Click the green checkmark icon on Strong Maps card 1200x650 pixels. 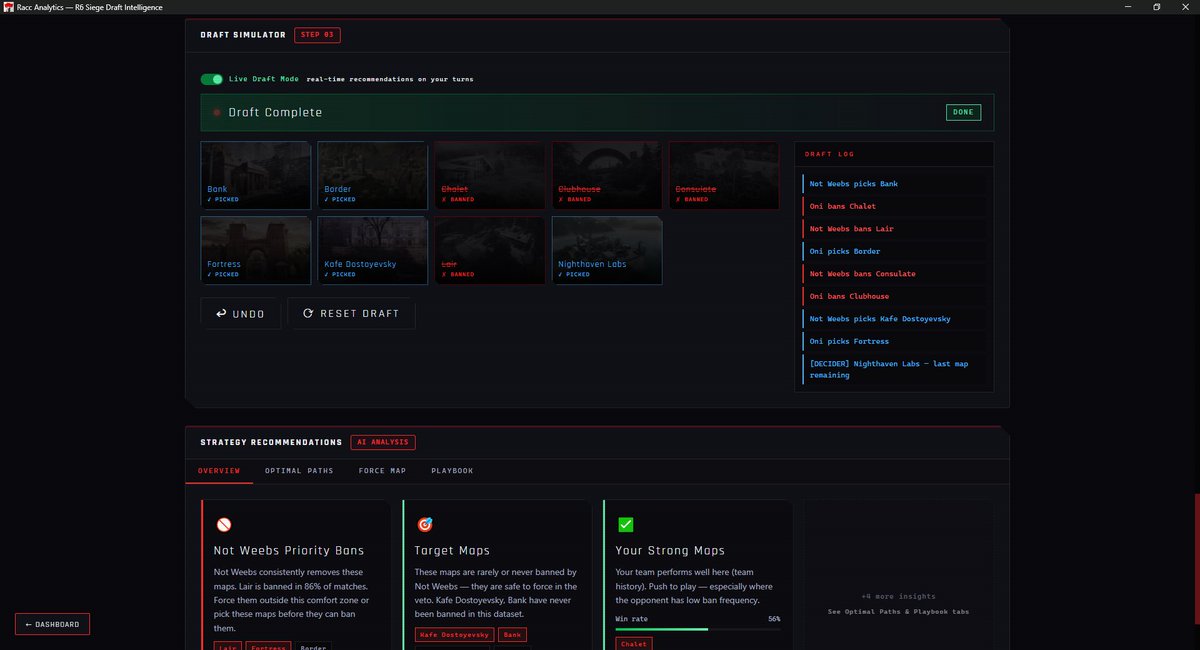point(626,524)
